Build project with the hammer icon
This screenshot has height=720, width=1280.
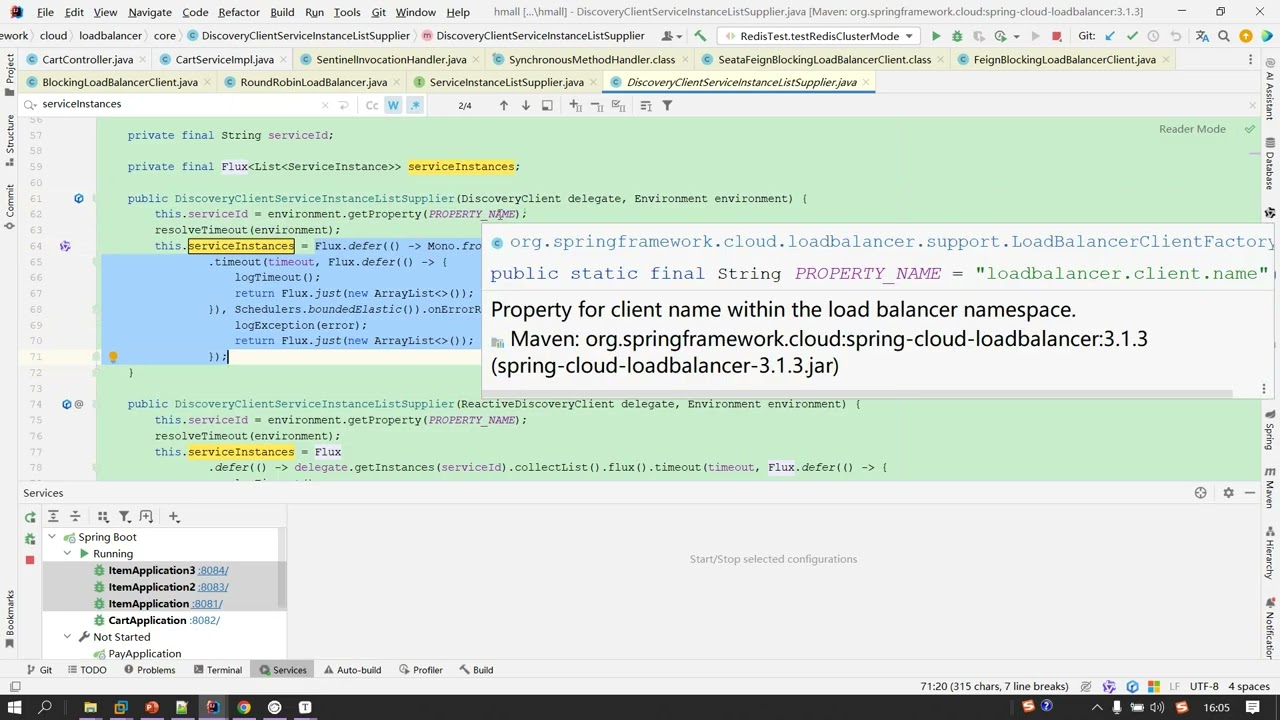click(700, 36)
